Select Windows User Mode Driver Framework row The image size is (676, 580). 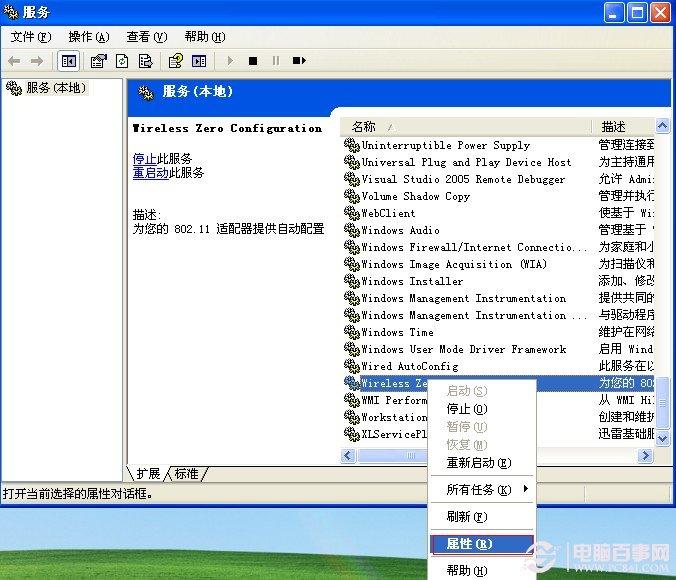[499, 349]
